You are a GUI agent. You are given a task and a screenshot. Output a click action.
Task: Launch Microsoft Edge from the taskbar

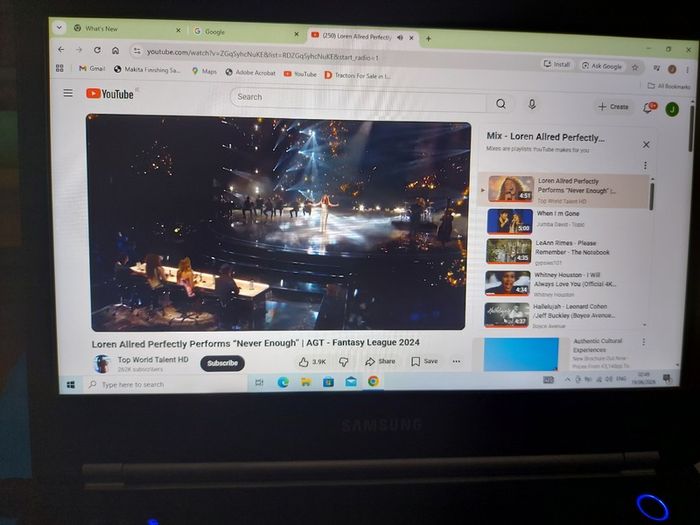tap(283, 382)
